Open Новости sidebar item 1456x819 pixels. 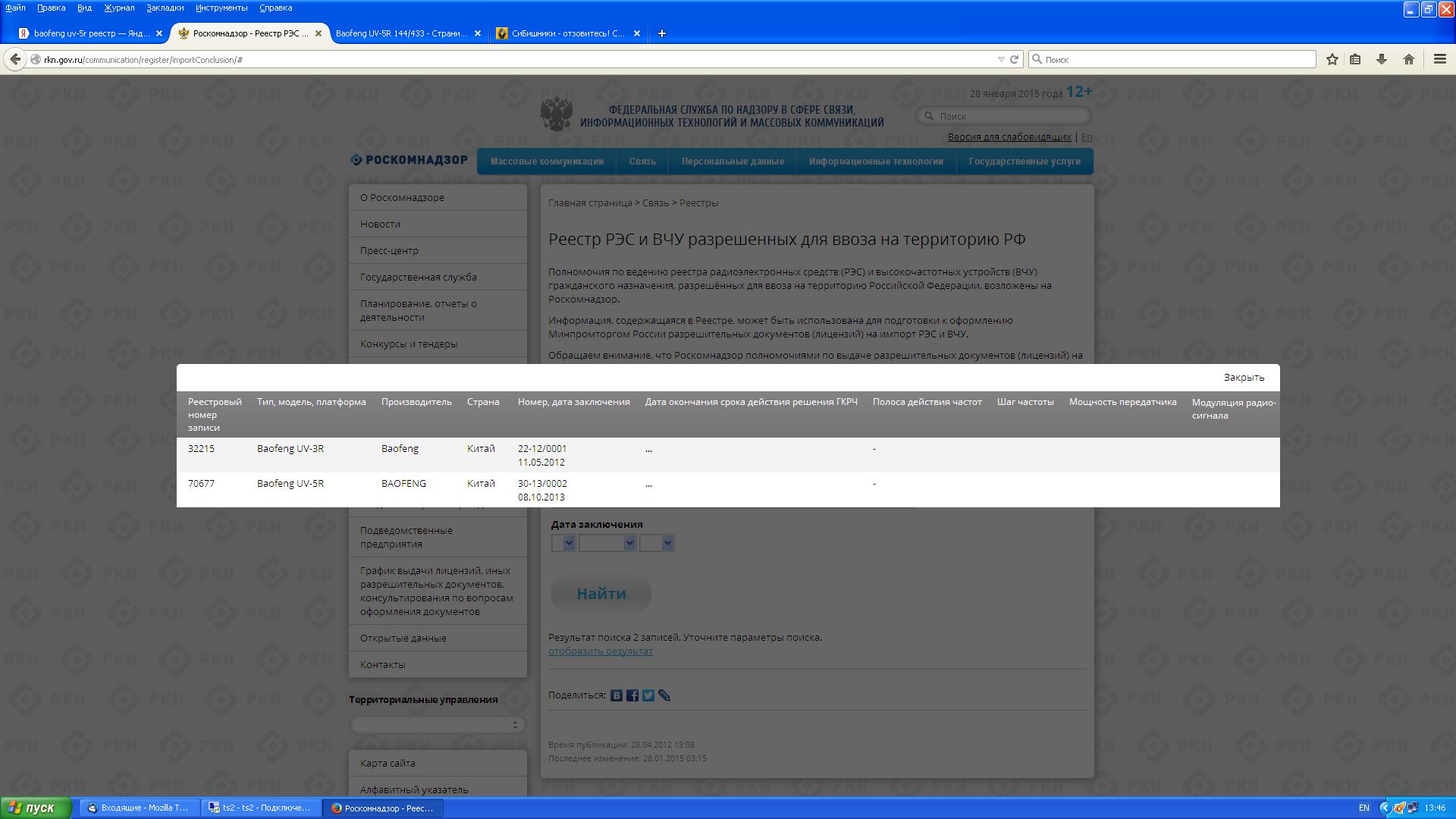[438, 224]
